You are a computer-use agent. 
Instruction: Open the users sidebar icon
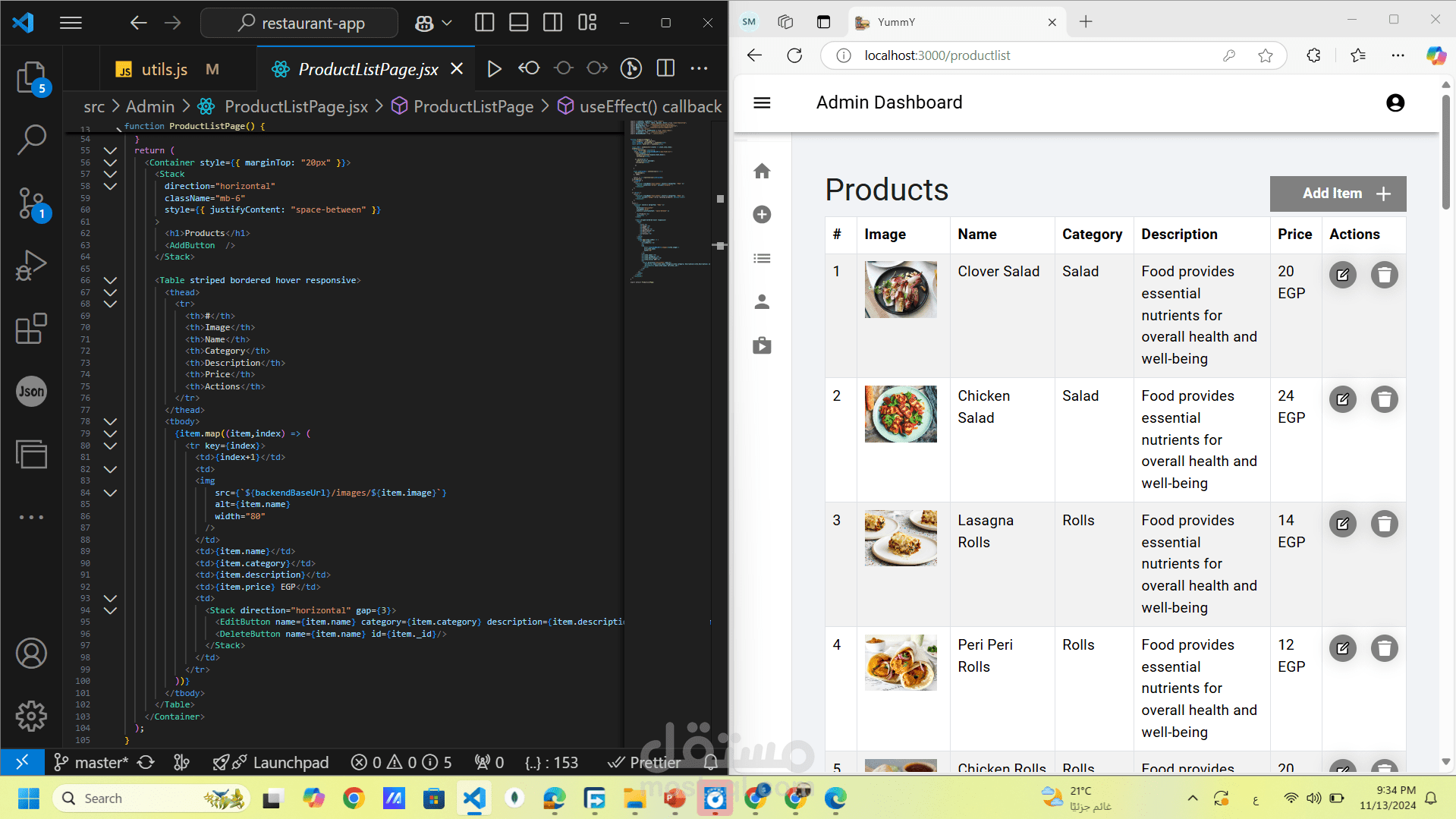coord(762,302)
